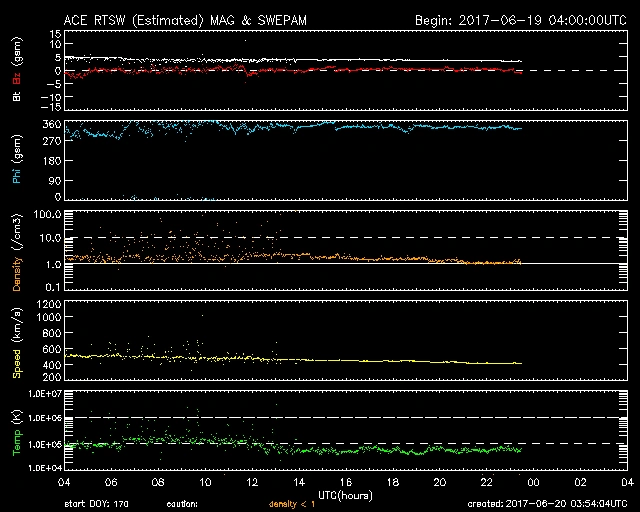Click the '200' tick on Speed axis

(52, 377)
